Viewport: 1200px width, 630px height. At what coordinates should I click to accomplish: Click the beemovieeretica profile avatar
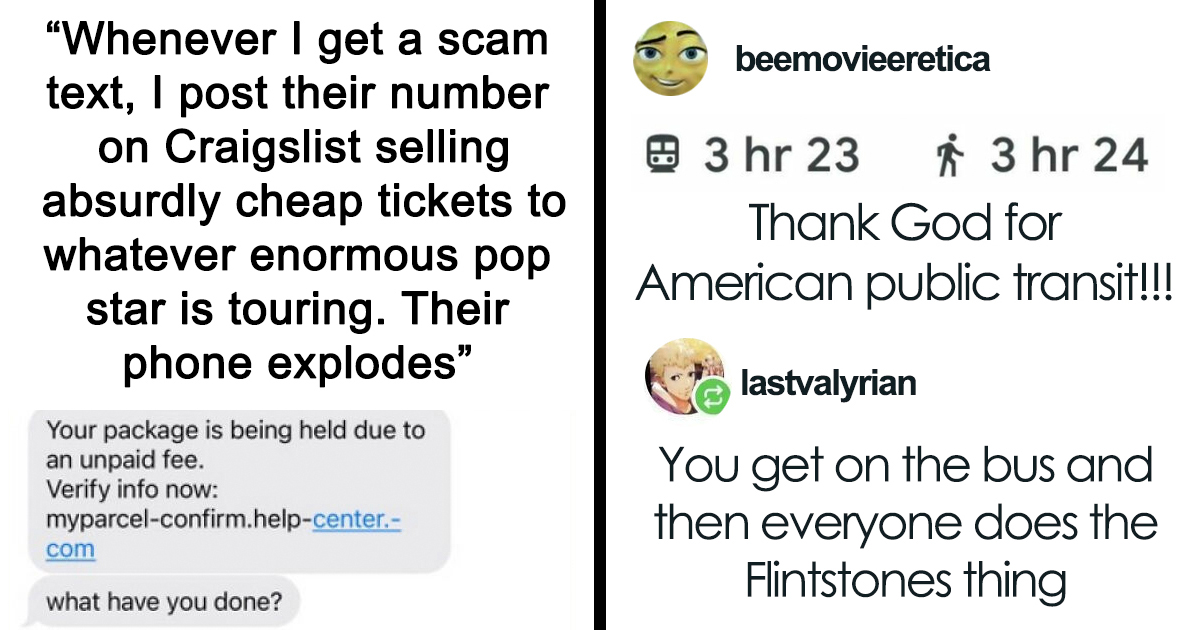(669, 60)
